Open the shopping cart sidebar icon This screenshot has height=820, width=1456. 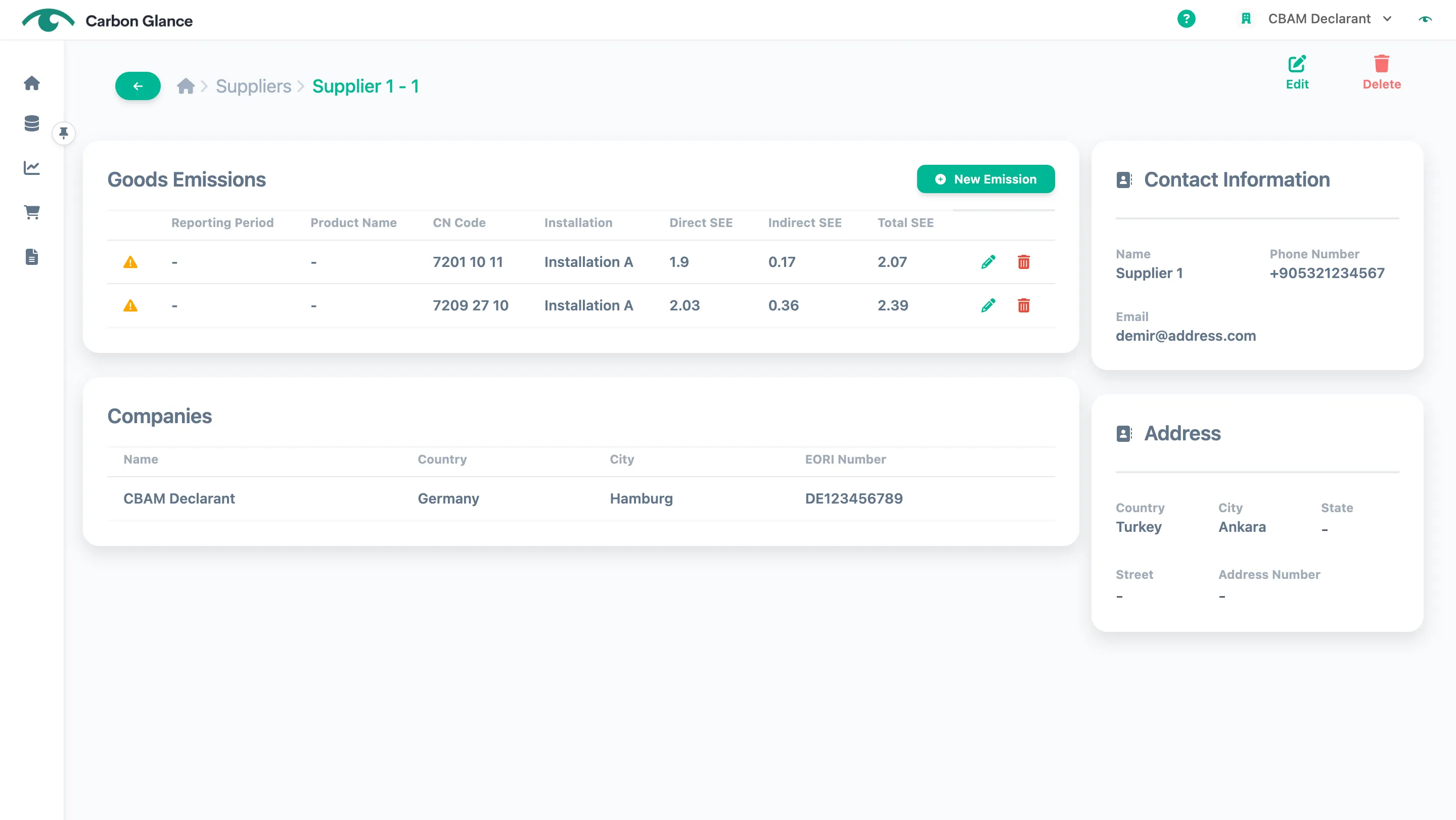point(32,212)
